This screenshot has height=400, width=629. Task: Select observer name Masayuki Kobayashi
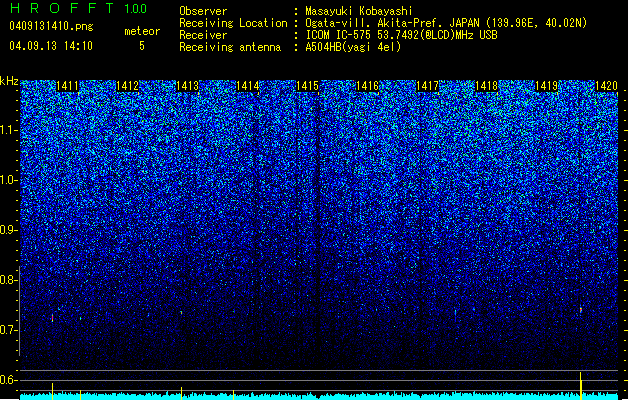click(x=359, y=11)
